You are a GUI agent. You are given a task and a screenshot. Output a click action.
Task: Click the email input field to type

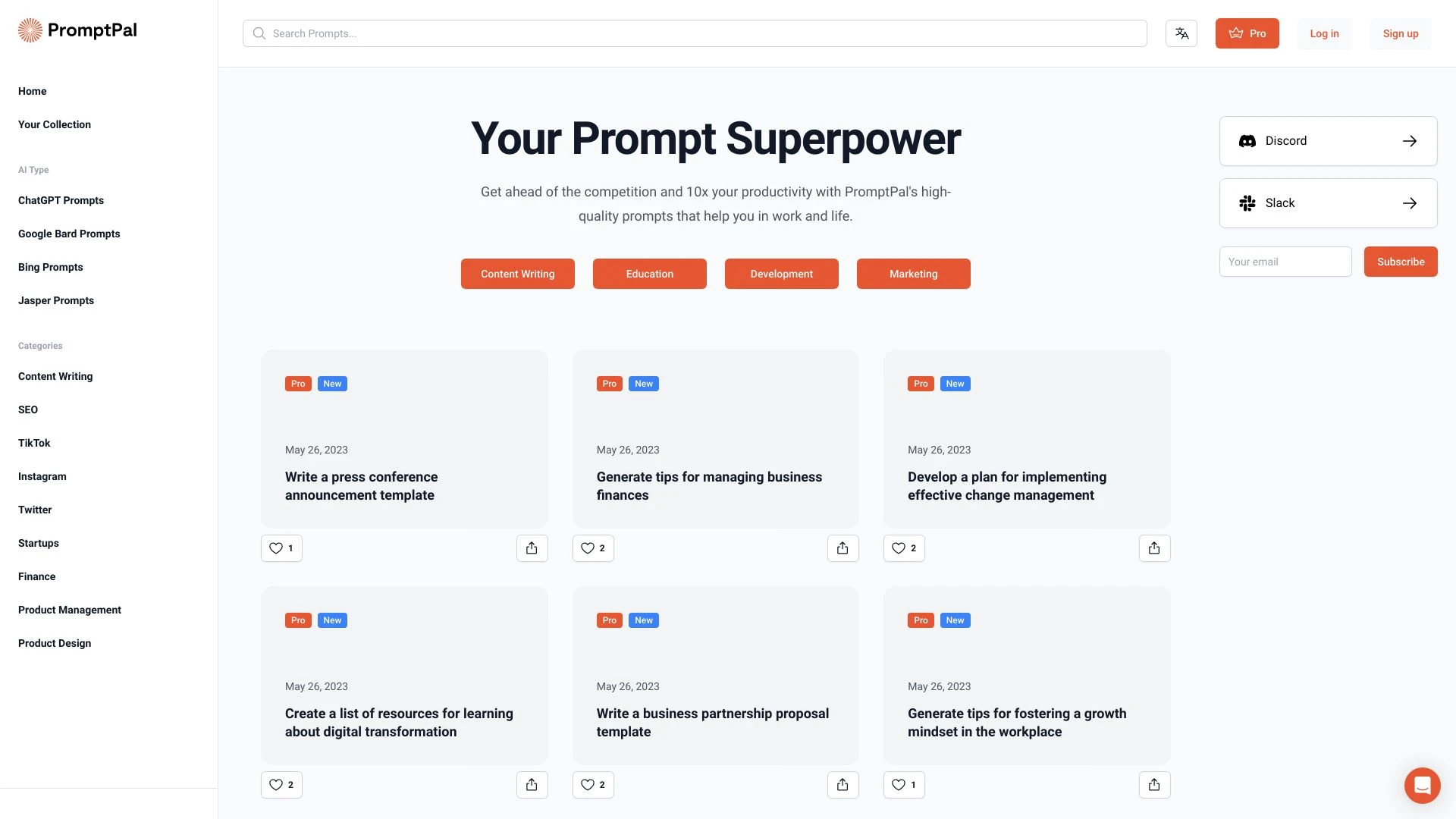pyautogui.click(x=1285, y=261)
